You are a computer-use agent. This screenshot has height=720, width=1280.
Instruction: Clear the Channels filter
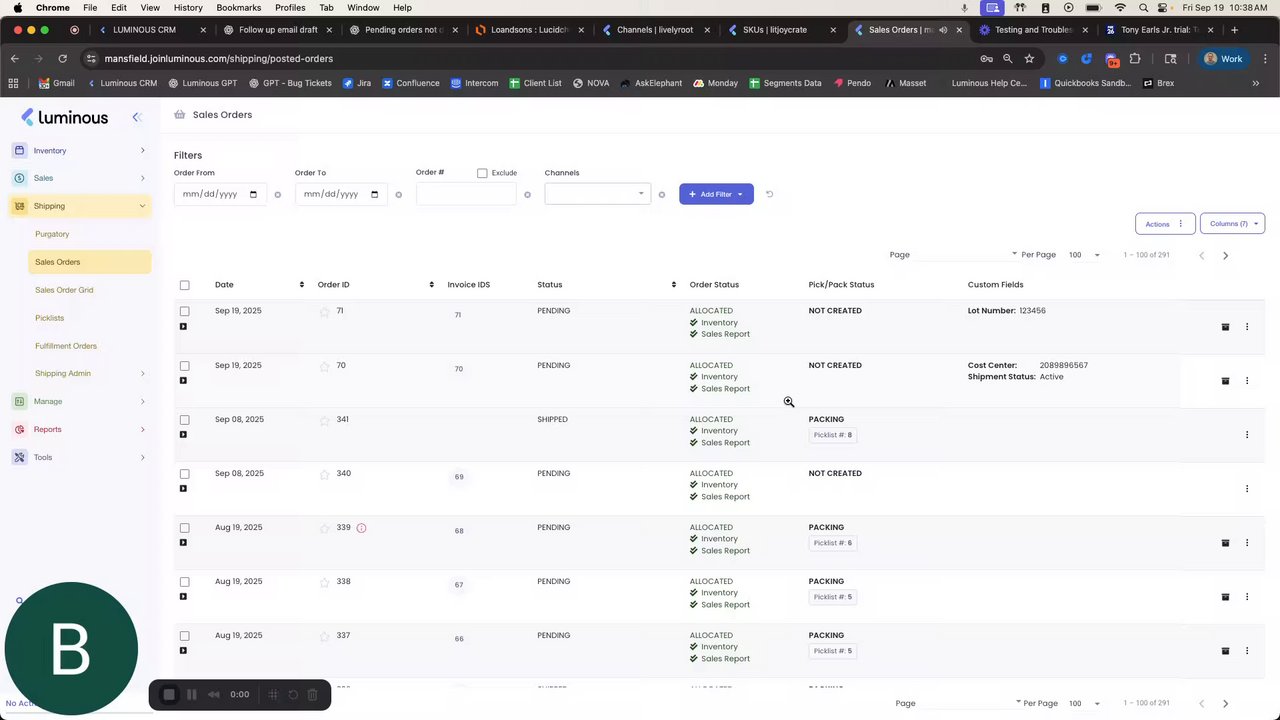click(x=661, y=195)
